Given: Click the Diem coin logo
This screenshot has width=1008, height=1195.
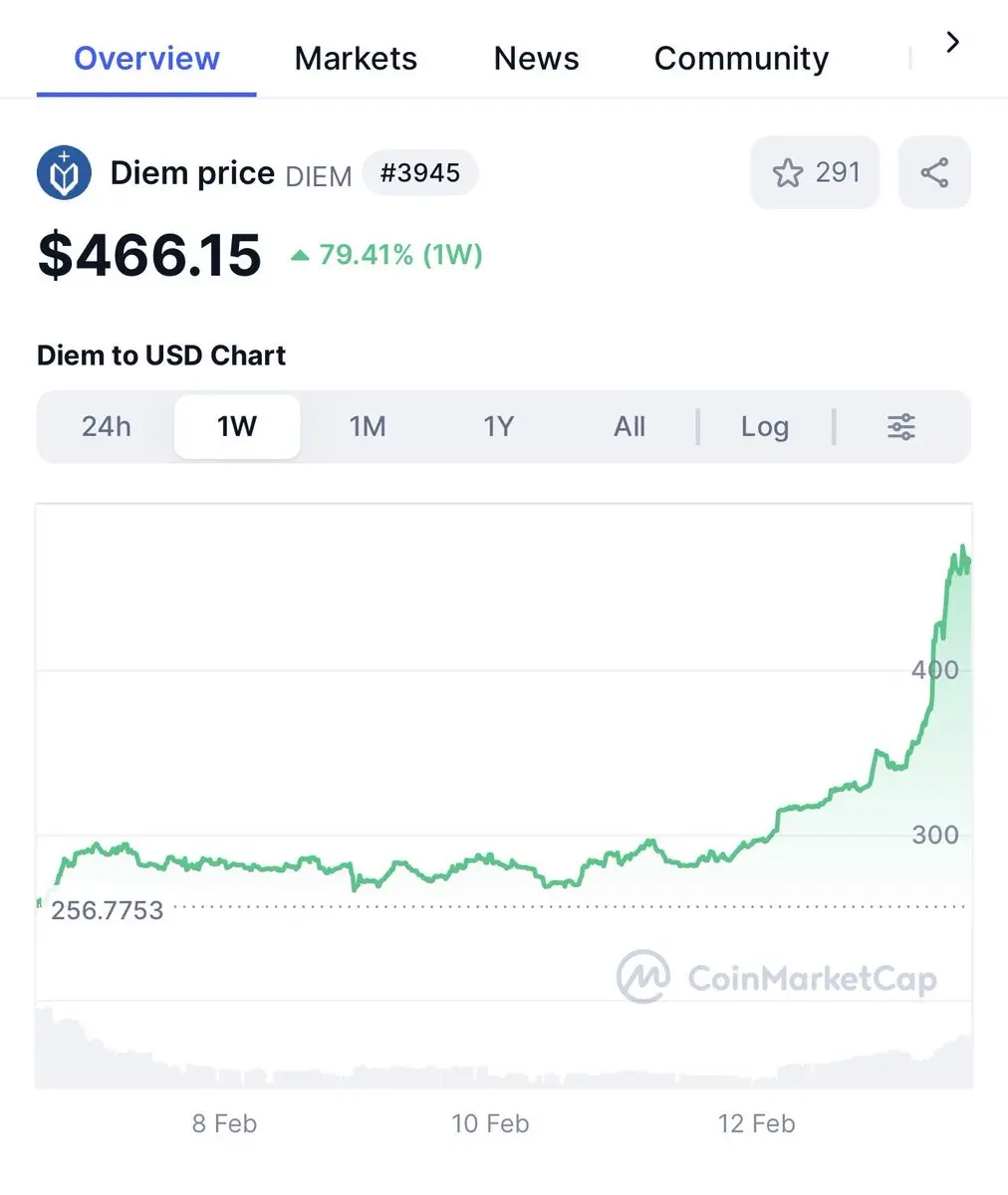Looking at the screenshot, I should coord(65,173).
